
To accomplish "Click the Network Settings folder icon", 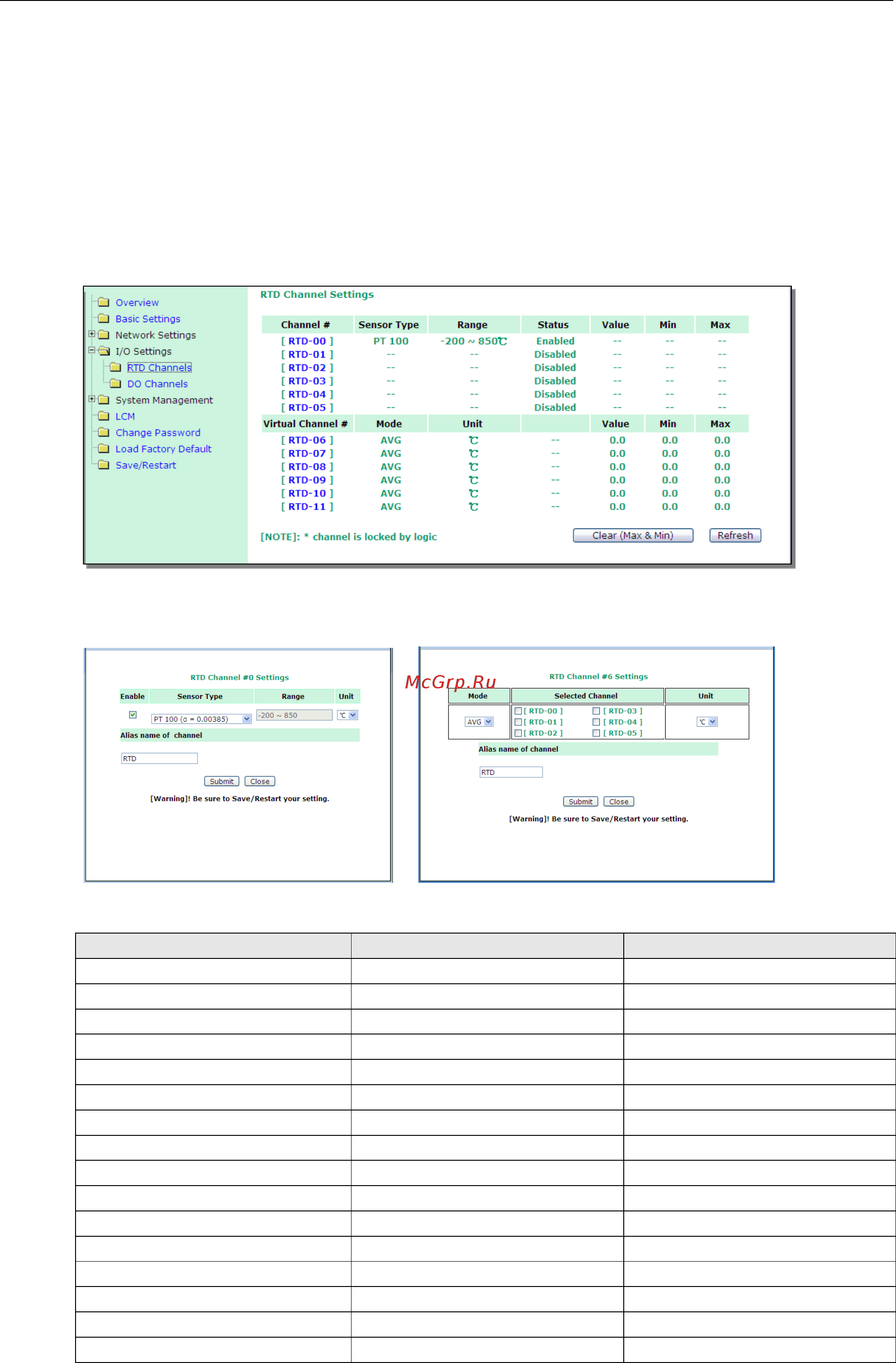I will point(103,335).
